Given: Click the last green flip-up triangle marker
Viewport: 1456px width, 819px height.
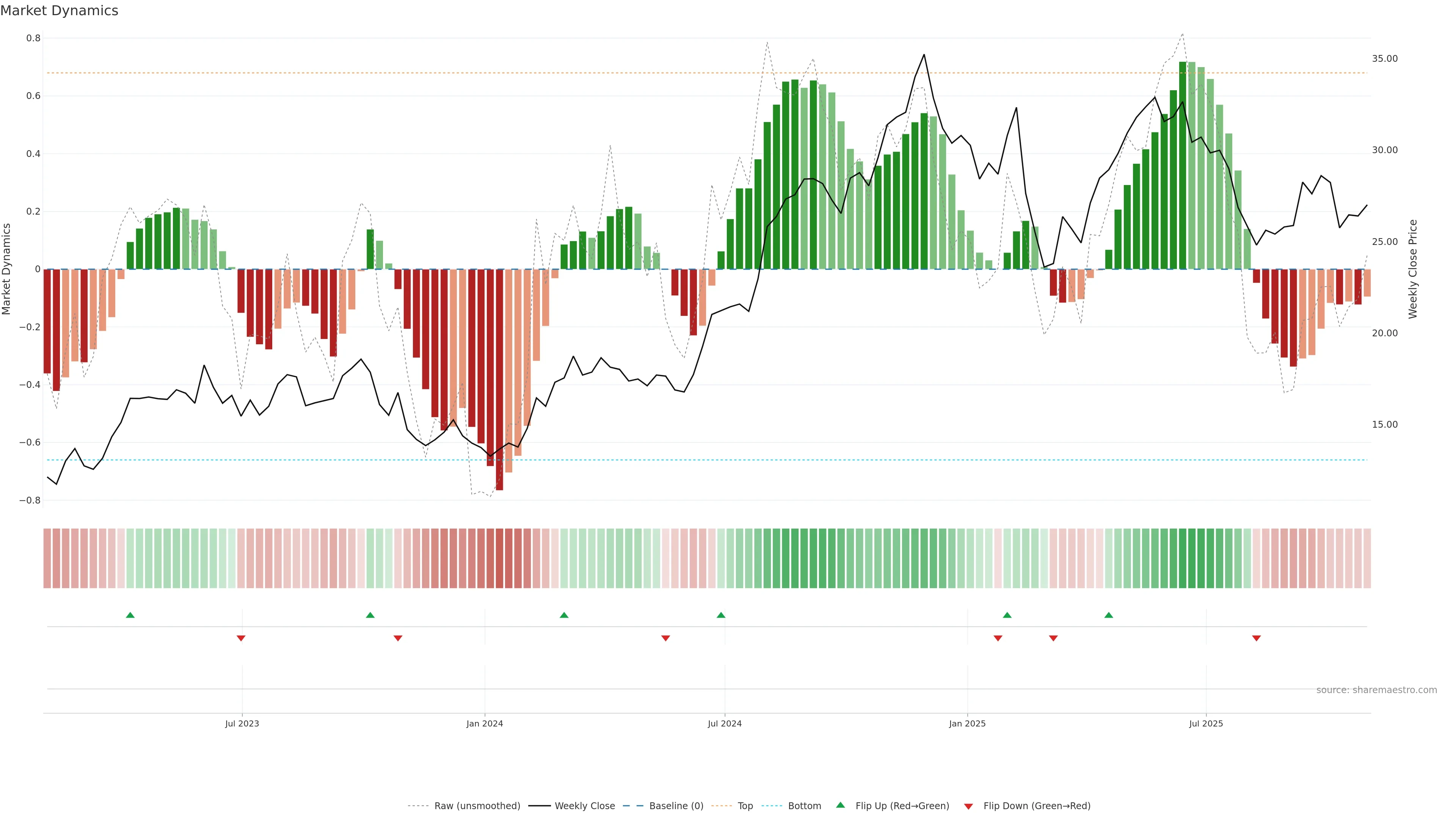Looking at the screenshot, I should tap(1108, 615).
